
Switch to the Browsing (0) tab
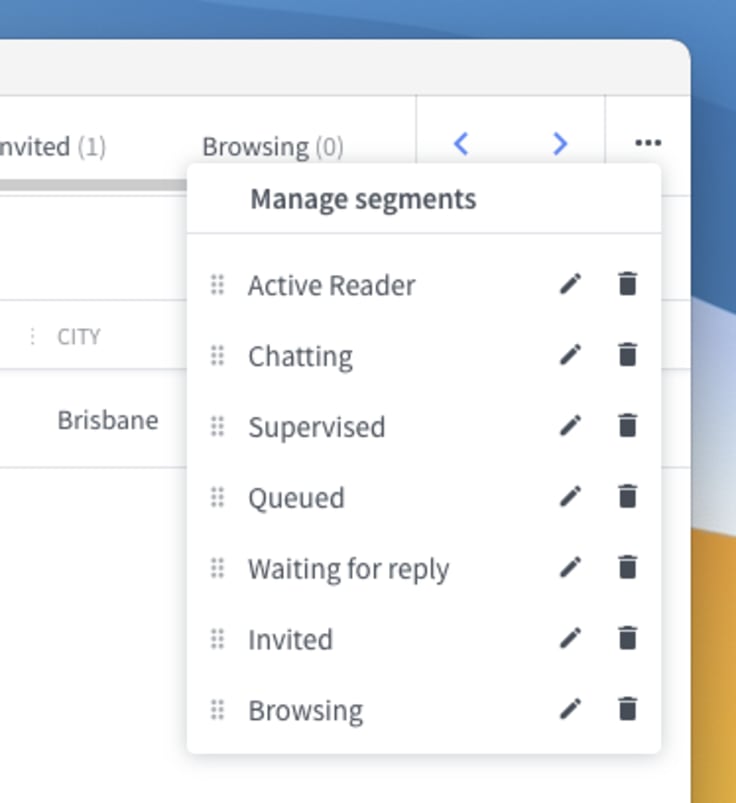click(272, 147)
